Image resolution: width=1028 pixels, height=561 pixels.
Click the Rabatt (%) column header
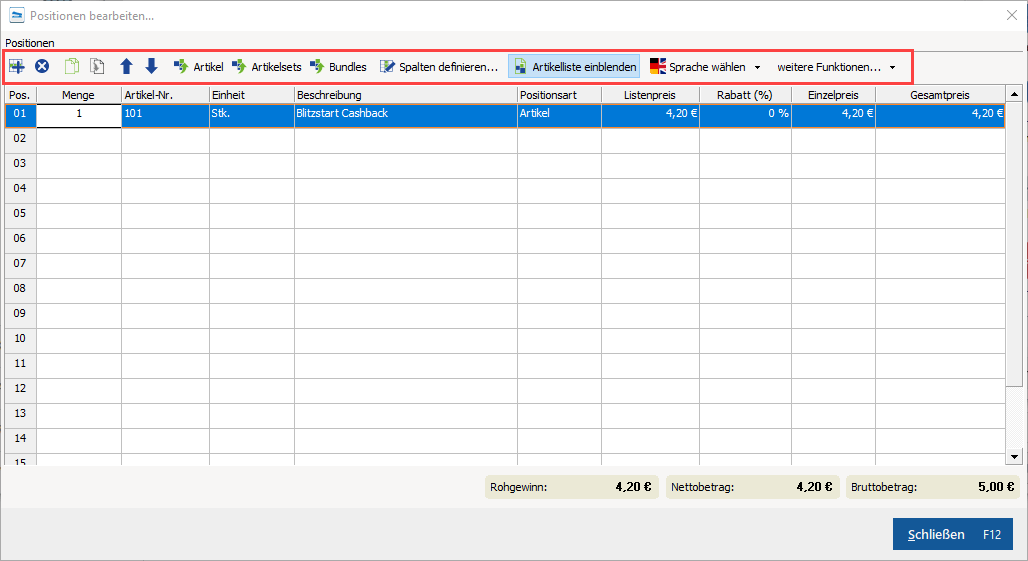745,95
